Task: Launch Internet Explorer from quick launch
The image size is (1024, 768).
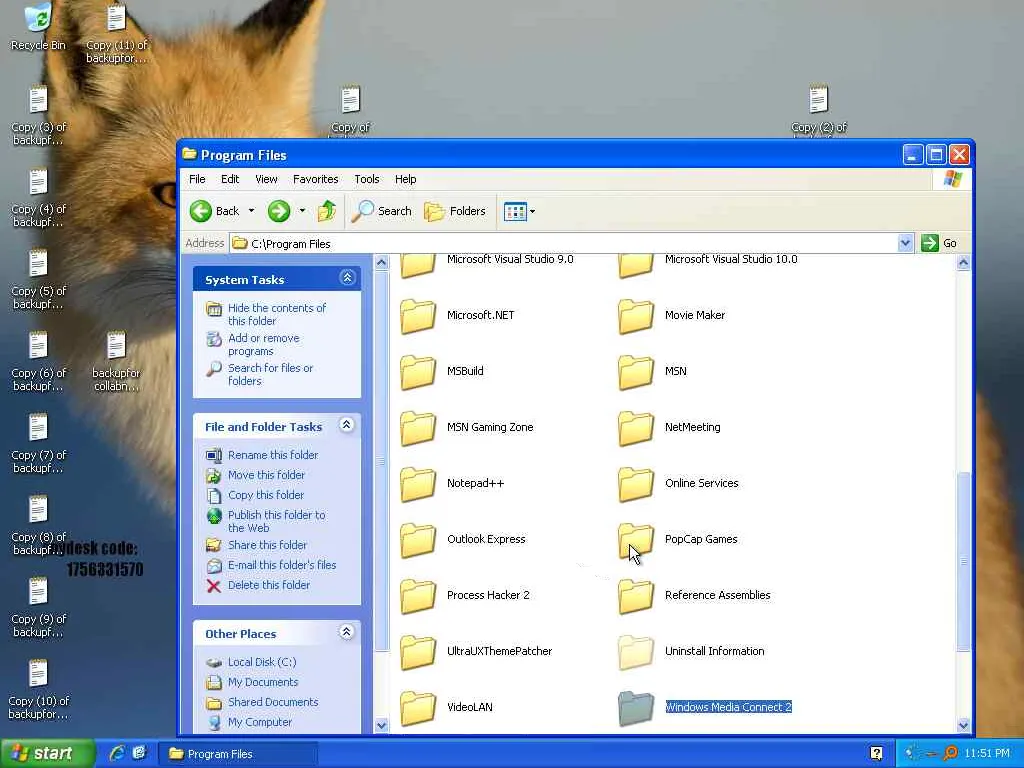Action: pos(117,753)
